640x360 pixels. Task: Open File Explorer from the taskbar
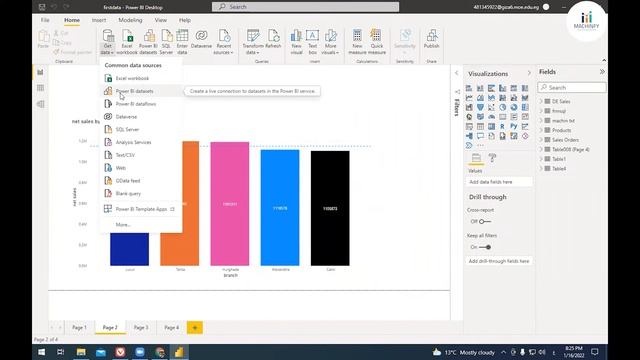pos(81,352)
